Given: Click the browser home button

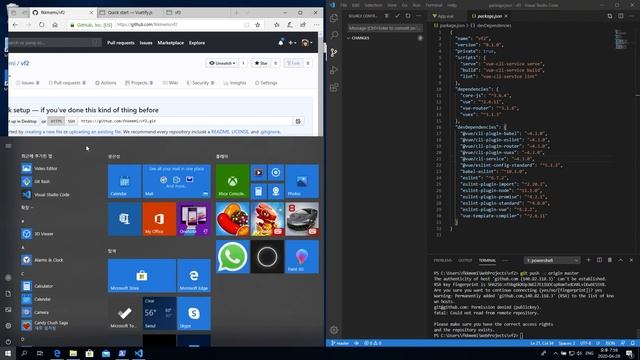Looking at the screenshot, I should [55, 25].
